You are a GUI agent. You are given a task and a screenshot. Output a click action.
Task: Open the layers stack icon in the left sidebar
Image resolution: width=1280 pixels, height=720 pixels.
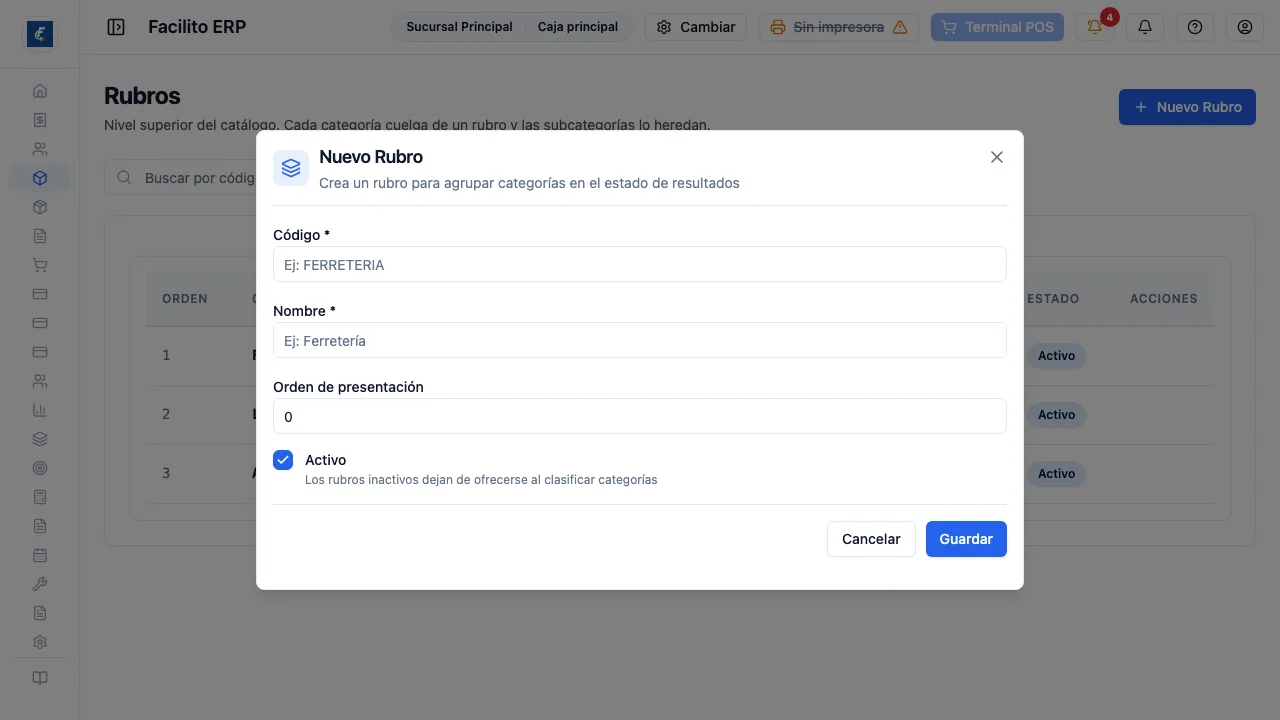click(x=40, y=439)
